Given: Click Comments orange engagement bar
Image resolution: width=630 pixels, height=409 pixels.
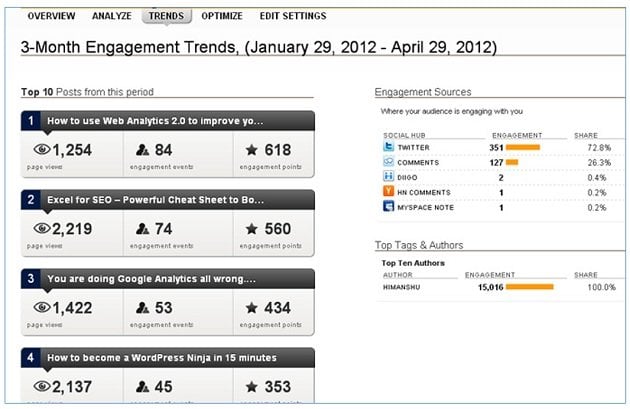Looking at the screenshot, I should [512, 162].
